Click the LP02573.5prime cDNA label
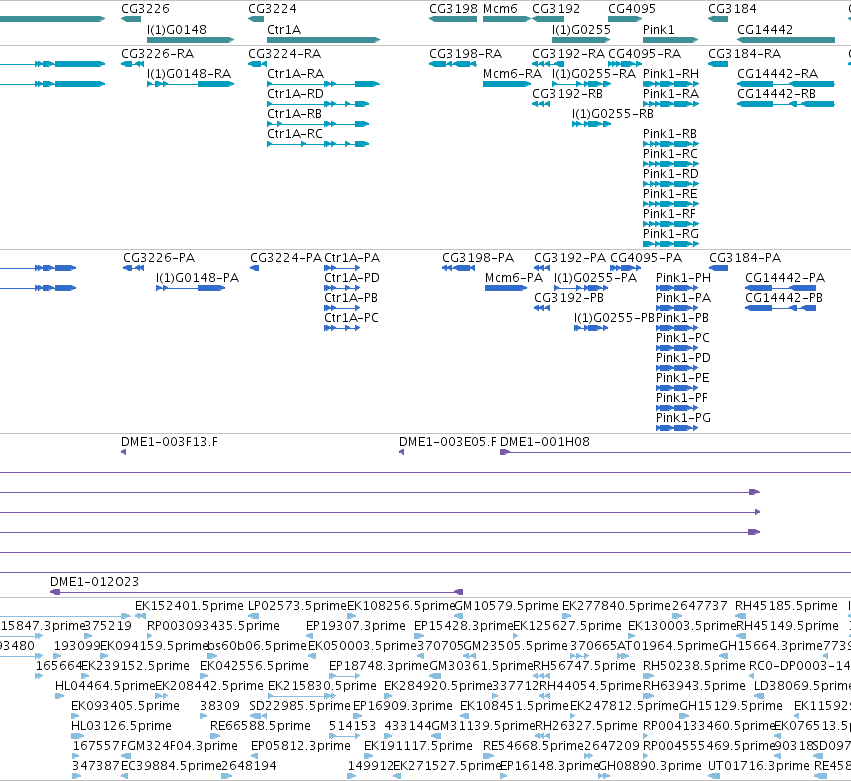 click(297, 606)
